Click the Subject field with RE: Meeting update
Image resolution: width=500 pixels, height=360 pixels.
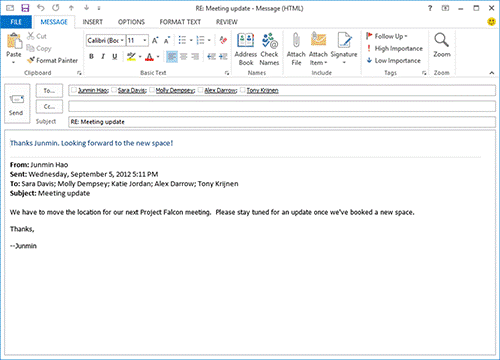[x=282, y=122]
